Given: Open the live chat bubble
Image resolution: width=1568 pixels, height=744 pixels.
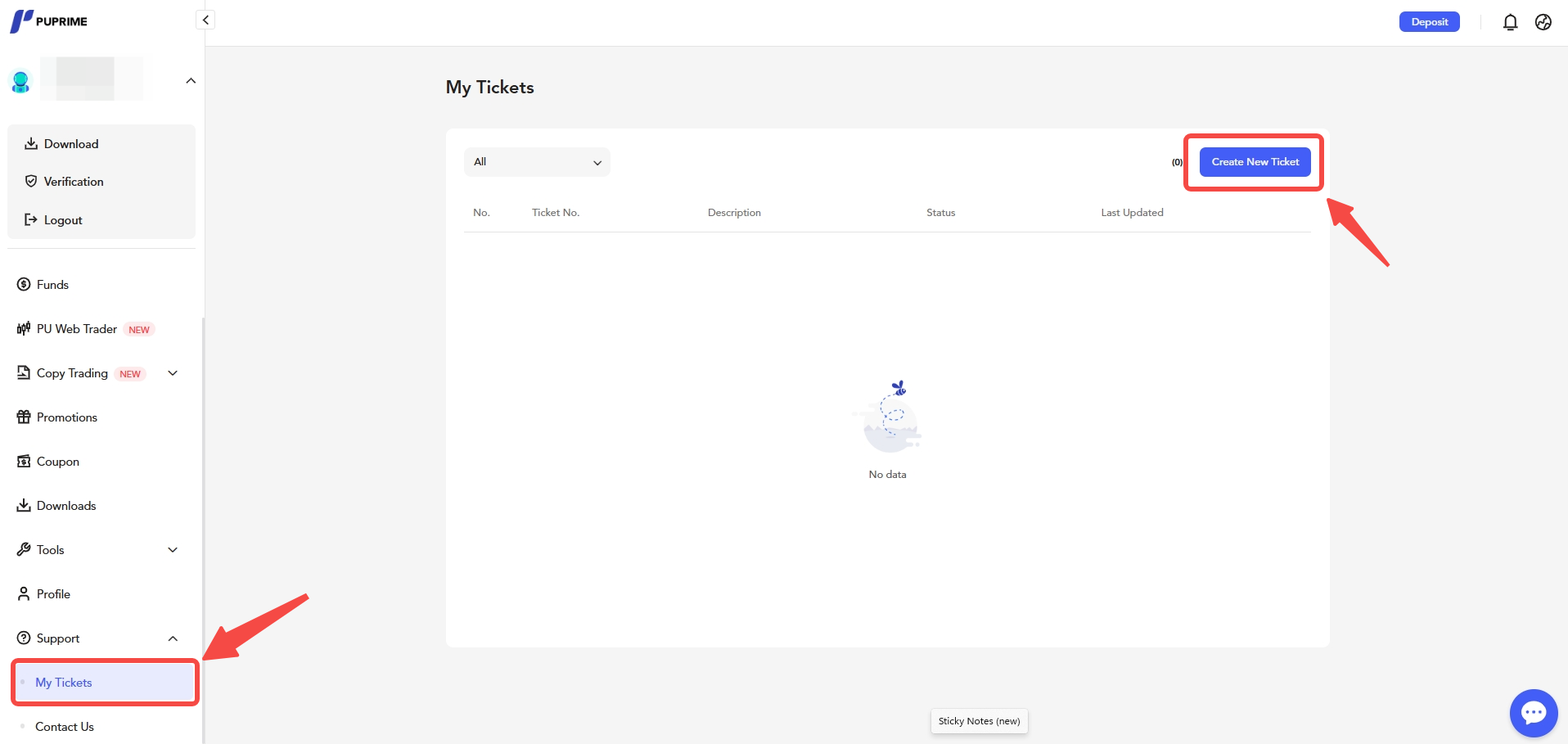Looking at the screenshot, I should (1533, 713).
